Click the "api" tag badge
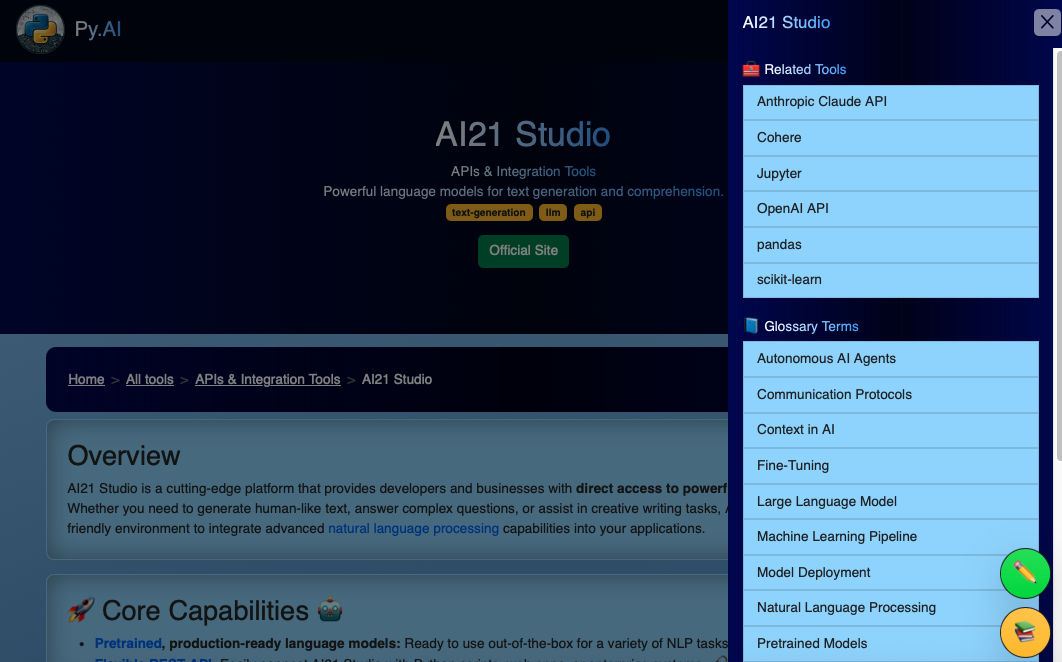 (588, 212)
